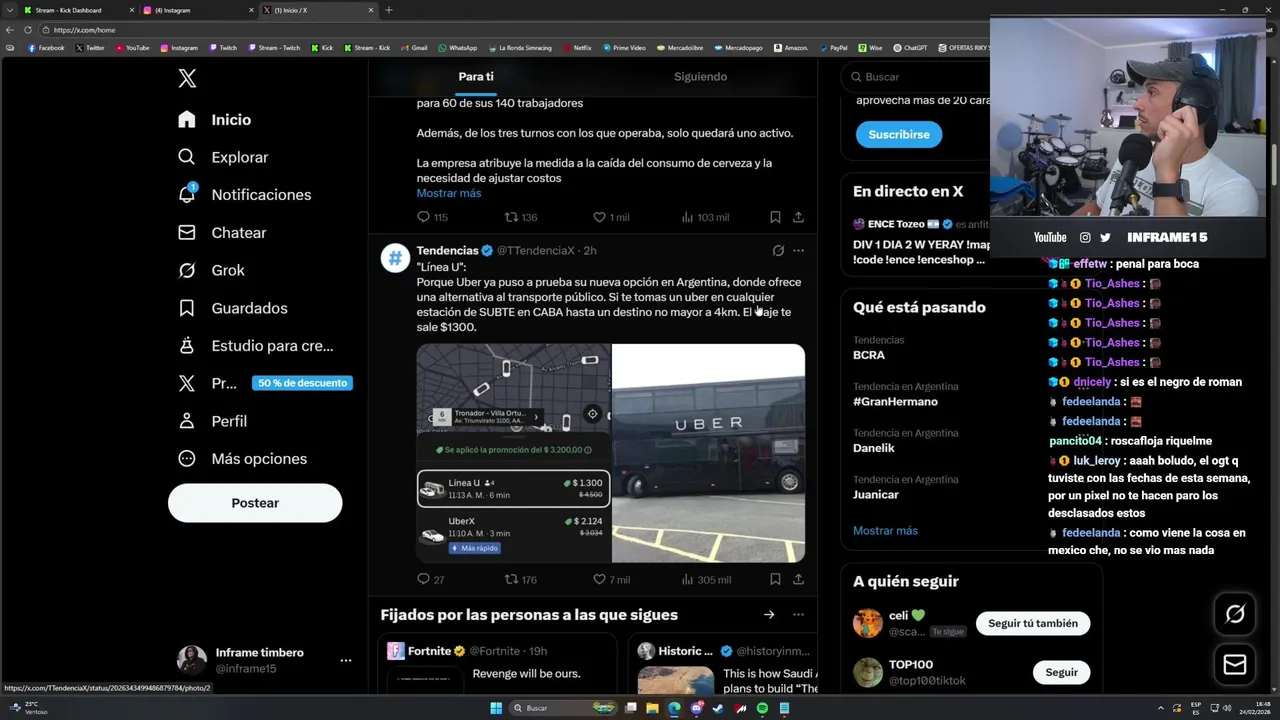This screenshot has width=1280, height=720.
Task: Bookmark the Tendencias Uber post
Action: tap(775, 579)
